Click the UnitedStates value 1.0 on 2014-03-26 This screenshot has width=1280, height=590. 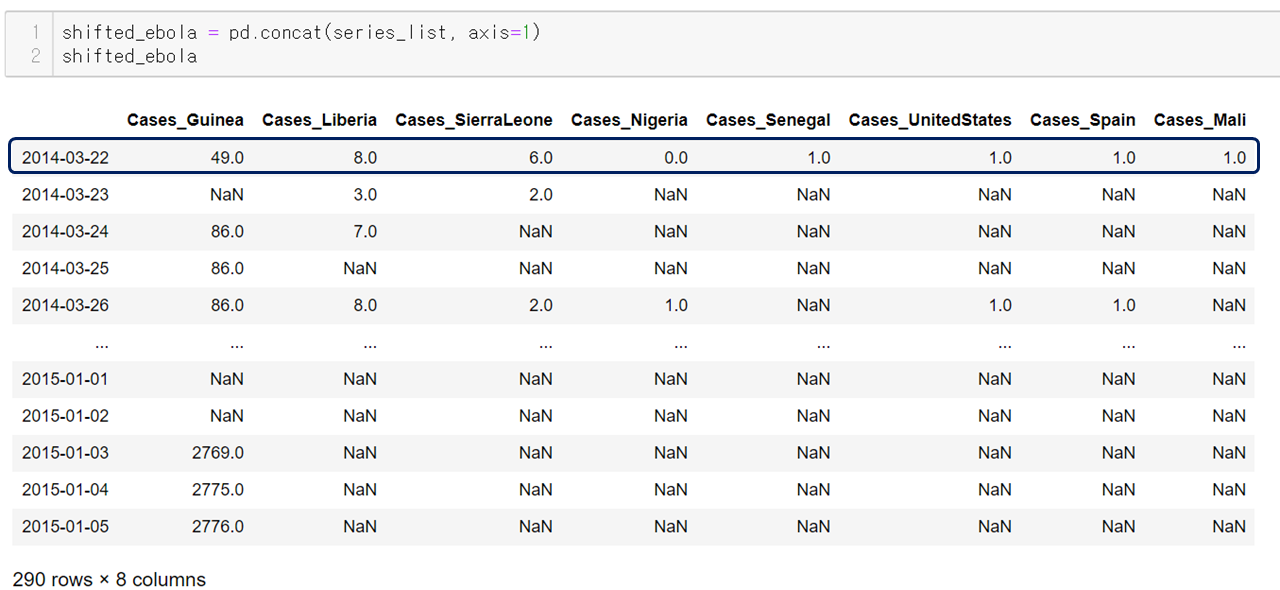pyautogui.click(x=999, y=305)
